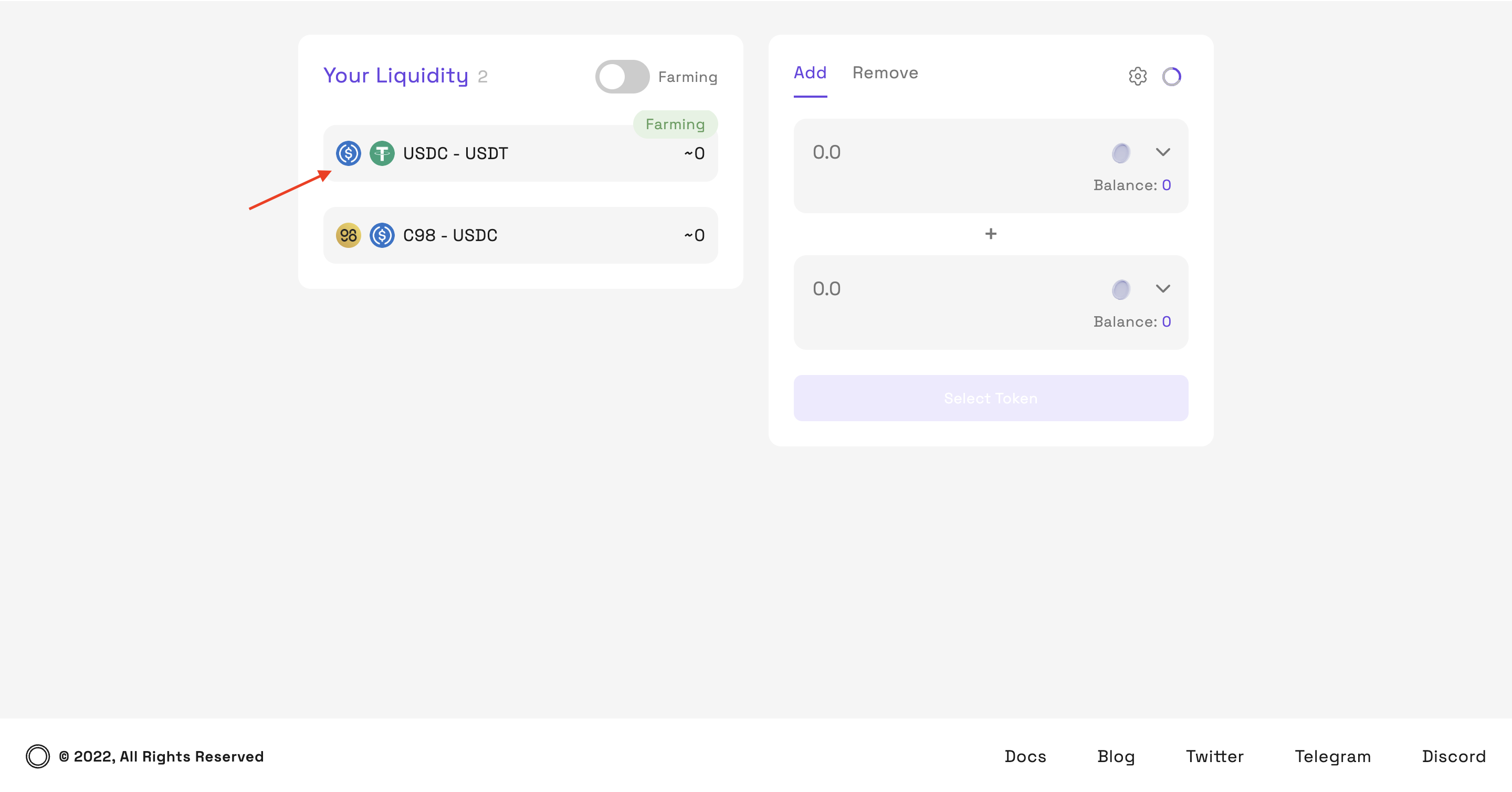Click the green USDT Tether icon

coord(382,153)
